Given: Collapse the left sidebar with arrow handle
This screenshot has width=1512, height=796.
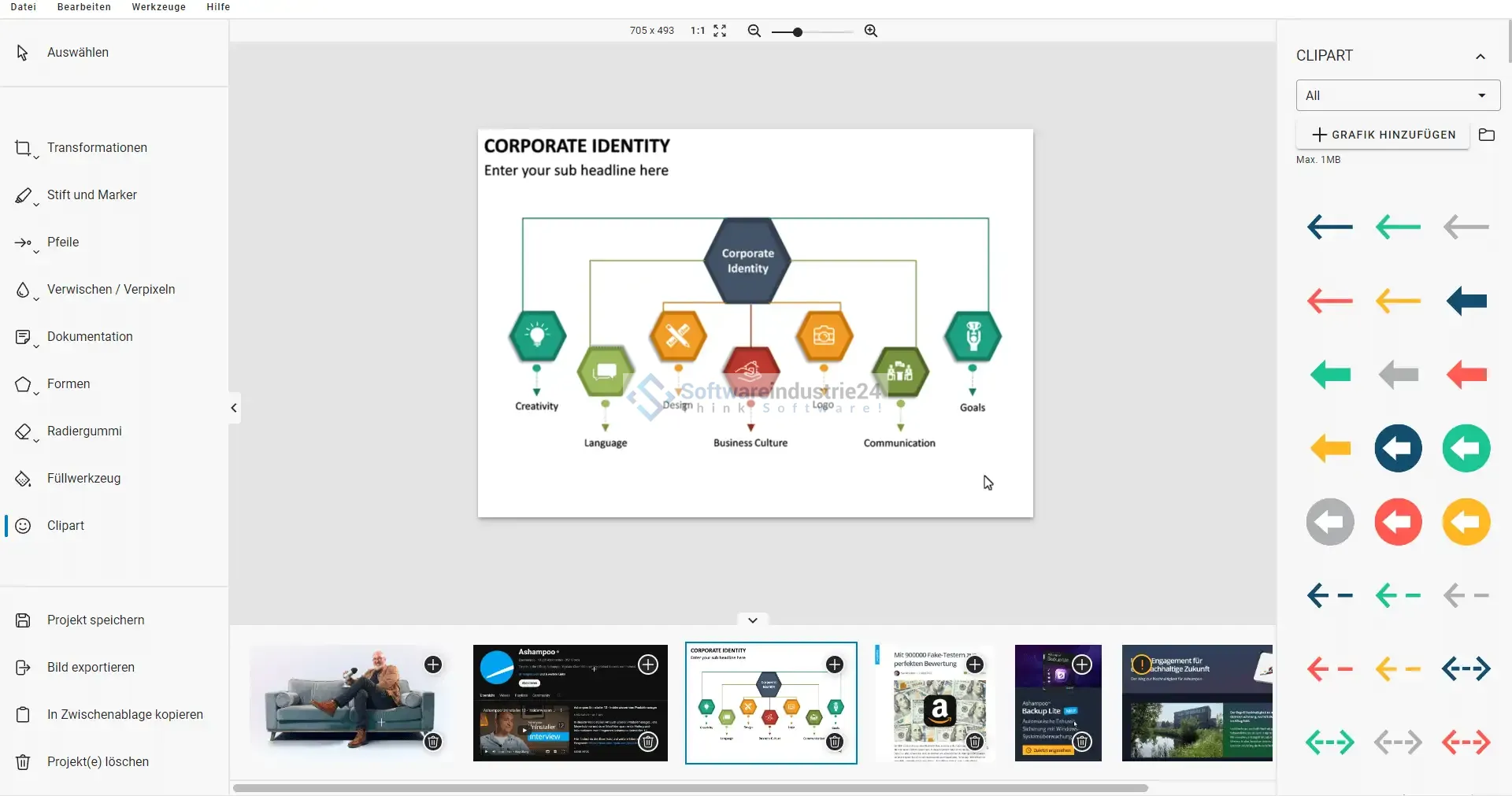Looking at the screenshot, I should [x=234, y=408].
